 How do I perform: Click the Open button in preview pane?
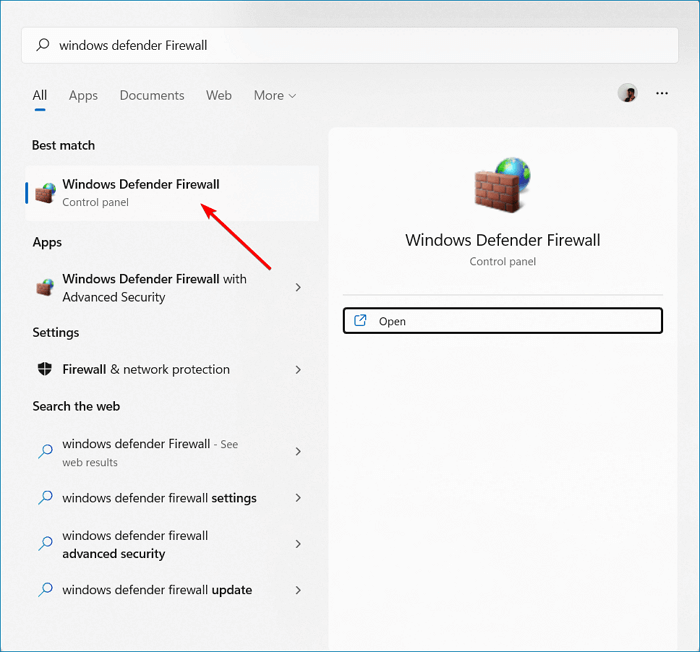pos(503,321)
